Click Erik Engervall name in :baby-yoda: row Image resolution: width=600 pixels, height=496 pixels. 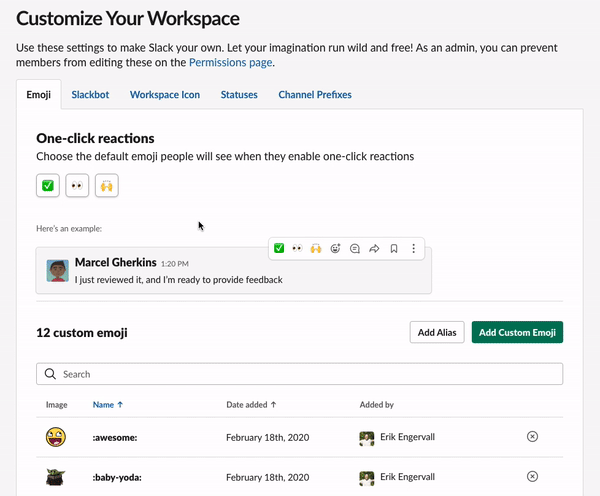click(408, 476)
